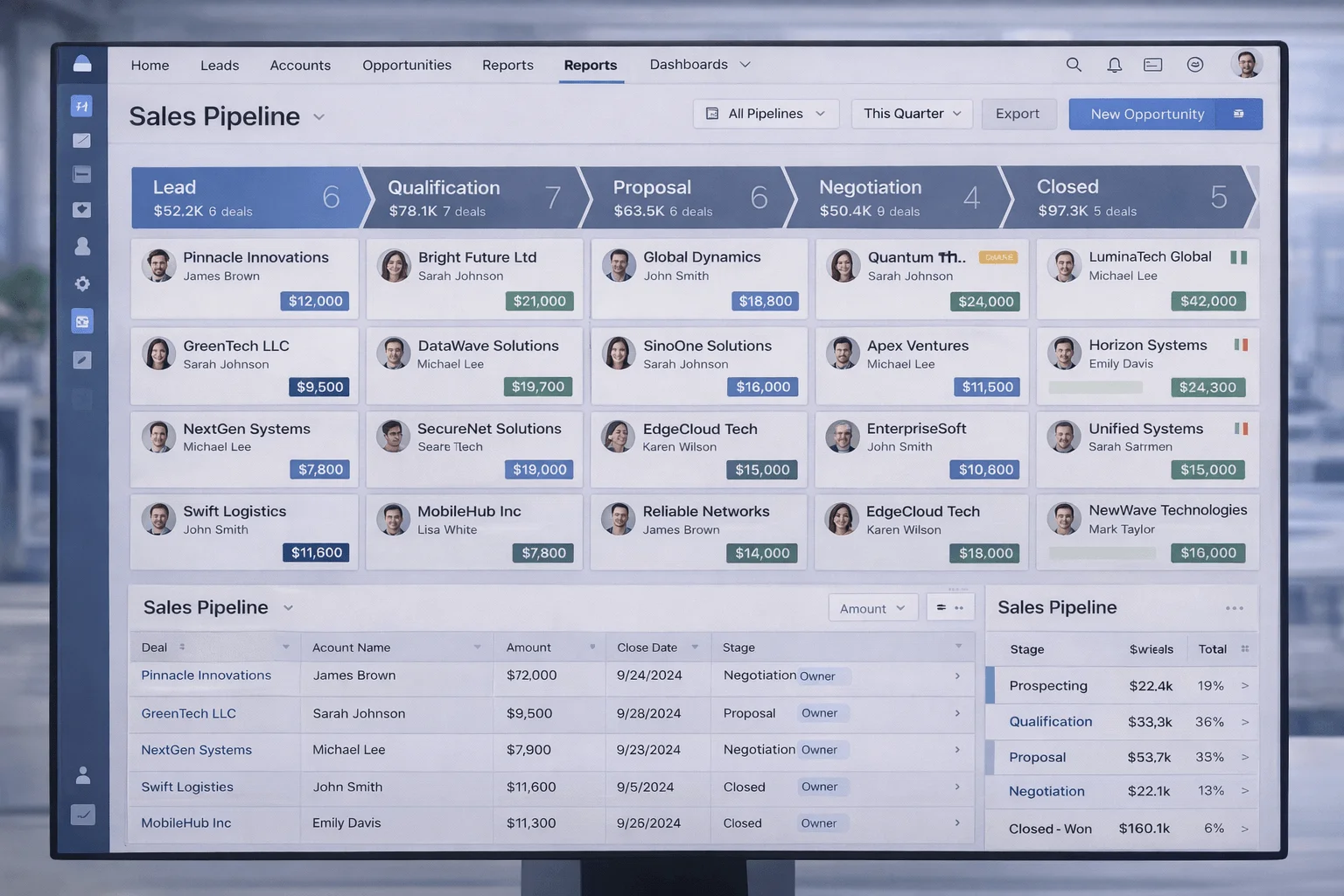The image size is (1344, 896).
Task: Open the smiley chat icon in header
Action: pos(1195,65)
